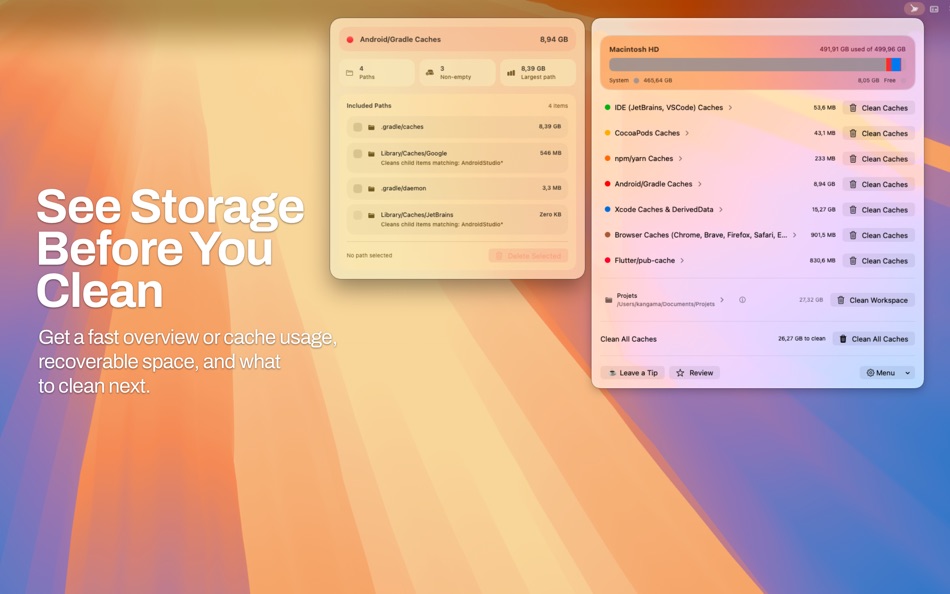Click the gray System legend dot
The image size is (950, 594).
click(x=636, y=80)
